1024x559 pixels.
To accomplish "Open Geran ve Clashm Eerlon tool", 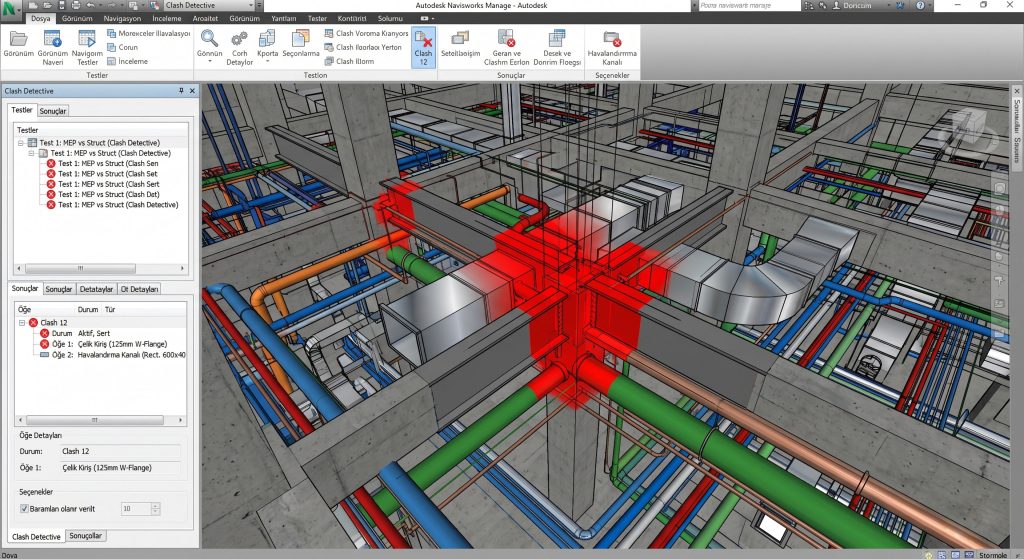I will [506, 47].
